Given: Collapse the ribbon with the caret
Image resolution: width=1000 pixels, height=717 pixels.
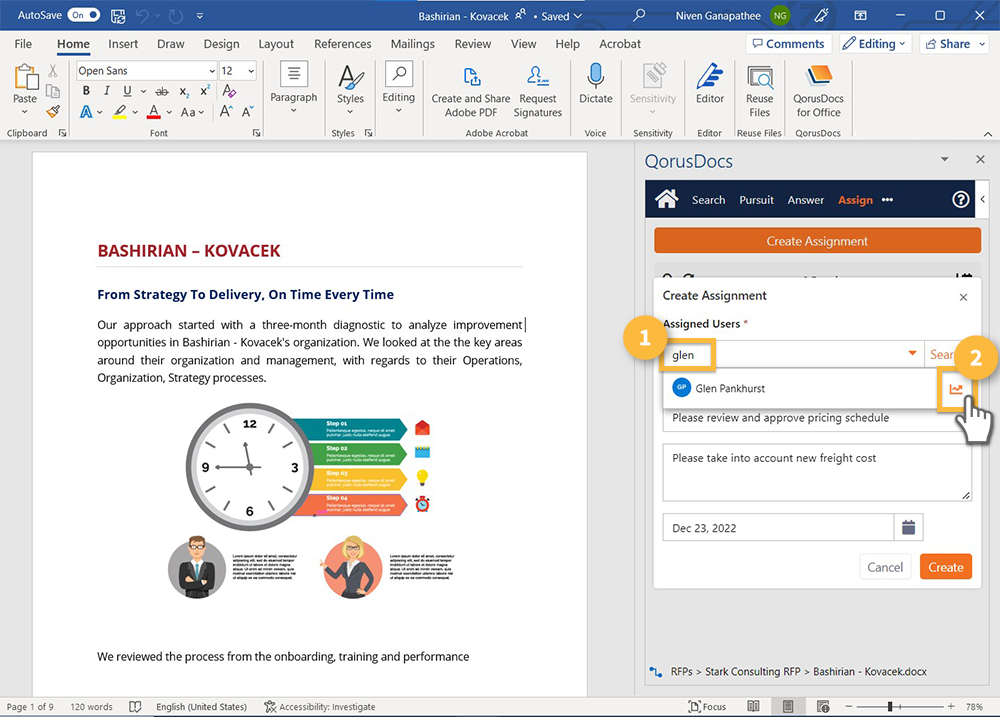Looking at the screenshot, I should (987, 133).
